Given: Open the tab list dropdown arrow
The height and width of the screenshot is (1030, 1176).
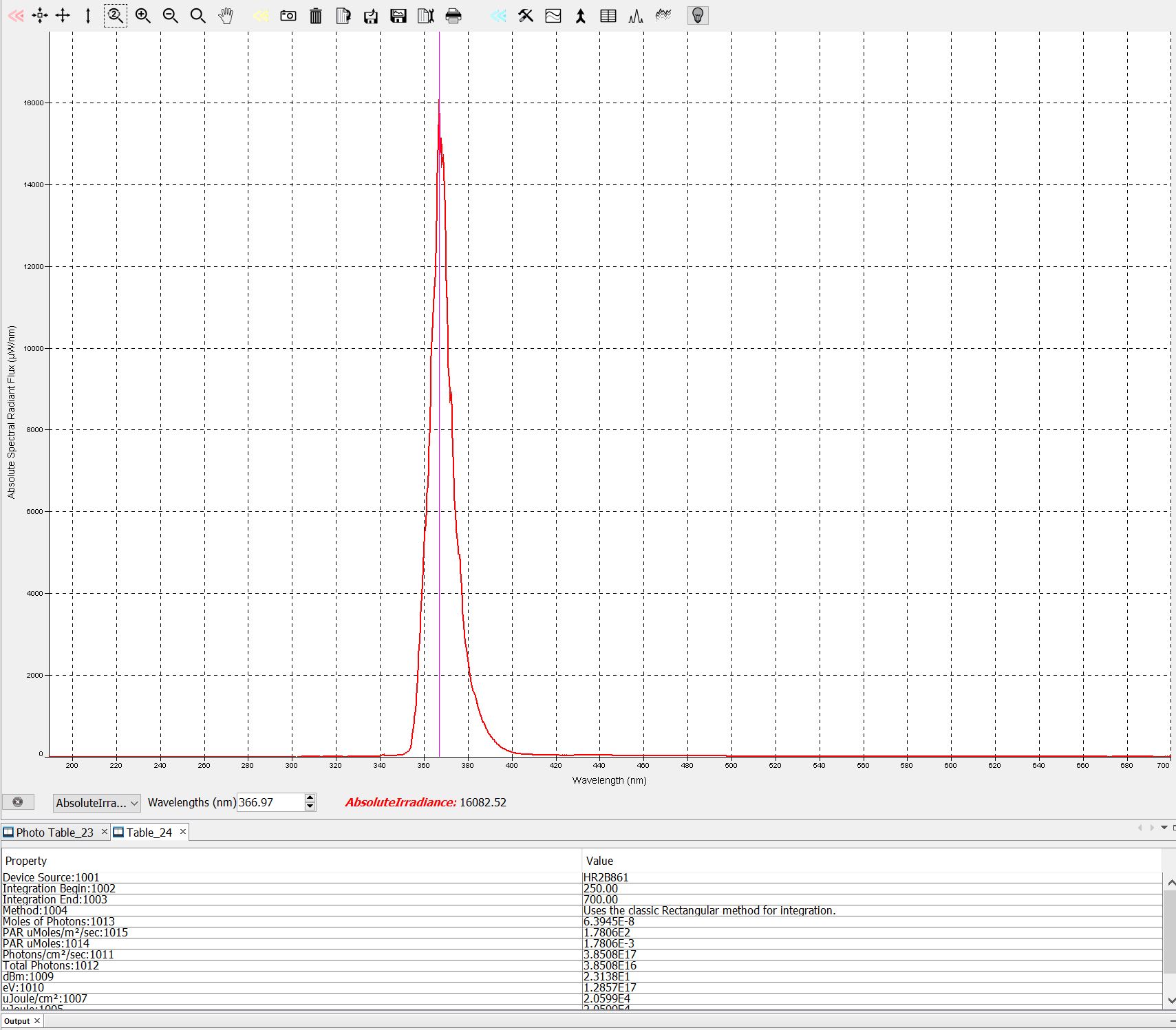Looking at the screenshot, I should pyautogui.click(x=1164, y=828).
